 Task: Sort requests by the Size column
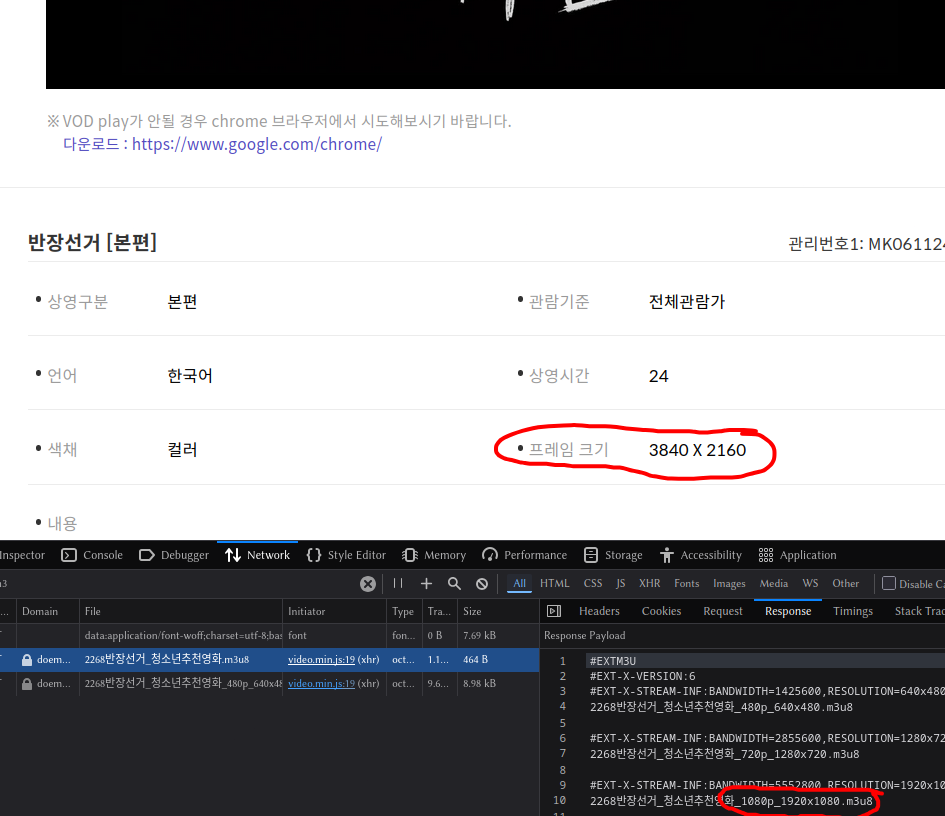tap(498, 611)
